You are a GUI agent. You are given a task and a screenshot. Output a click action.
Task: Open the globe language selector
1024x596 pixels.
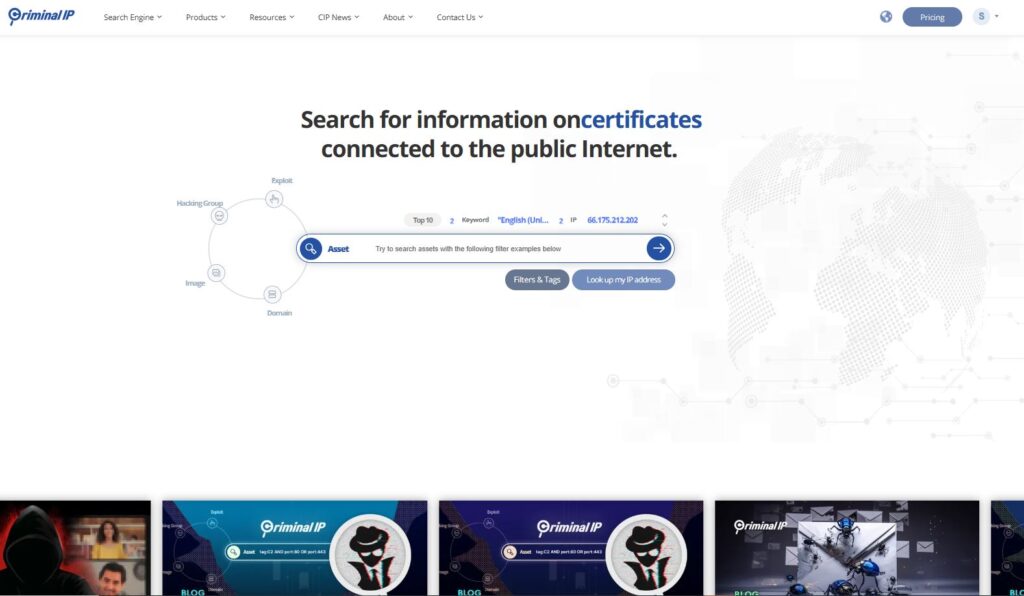click(885, 16)
